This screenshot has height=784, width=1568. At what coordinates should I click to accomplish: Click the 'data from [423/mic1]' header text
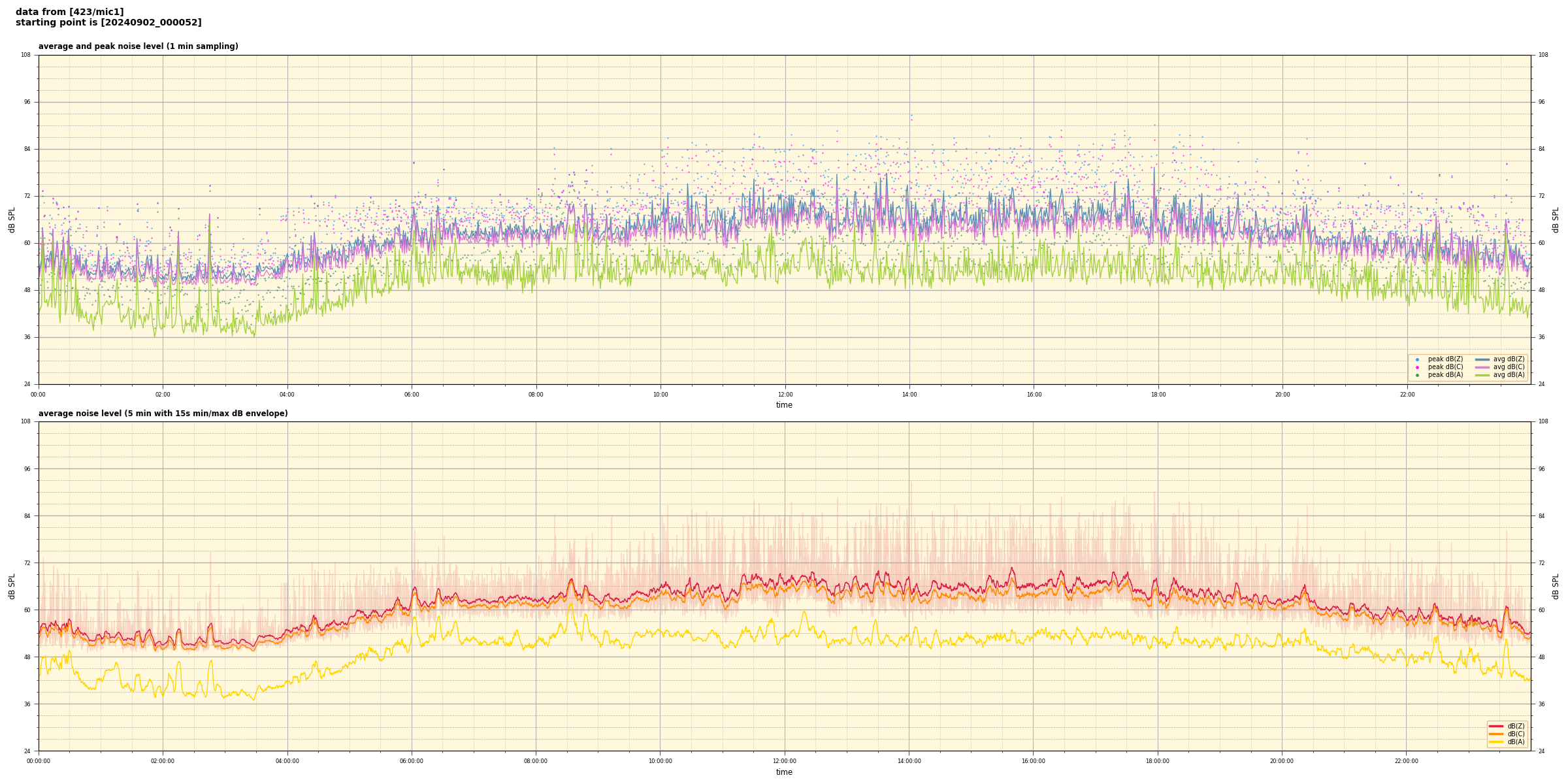tap(69, 12)
